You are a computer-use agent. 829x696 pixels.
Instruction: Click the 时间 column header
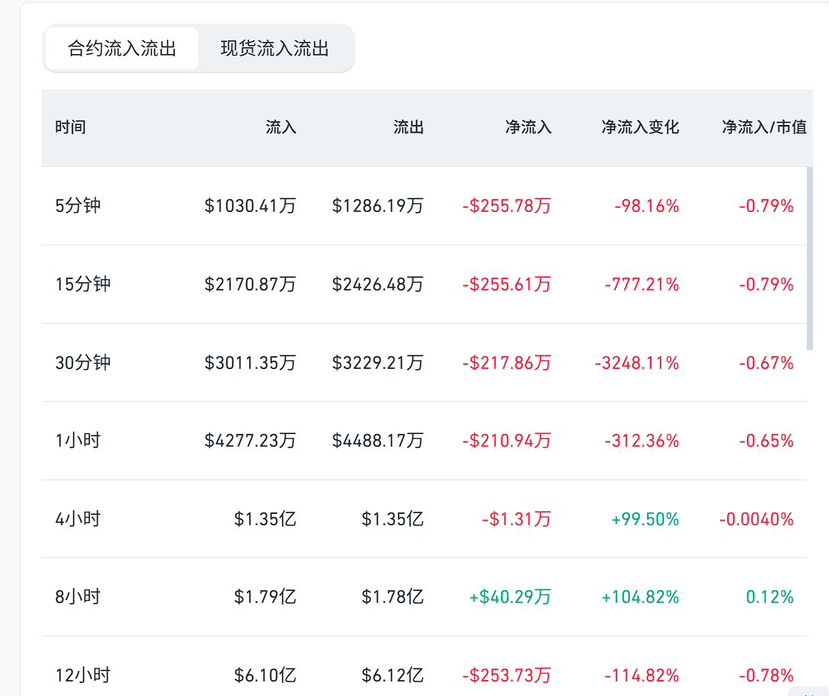click(x=70, y=128)
